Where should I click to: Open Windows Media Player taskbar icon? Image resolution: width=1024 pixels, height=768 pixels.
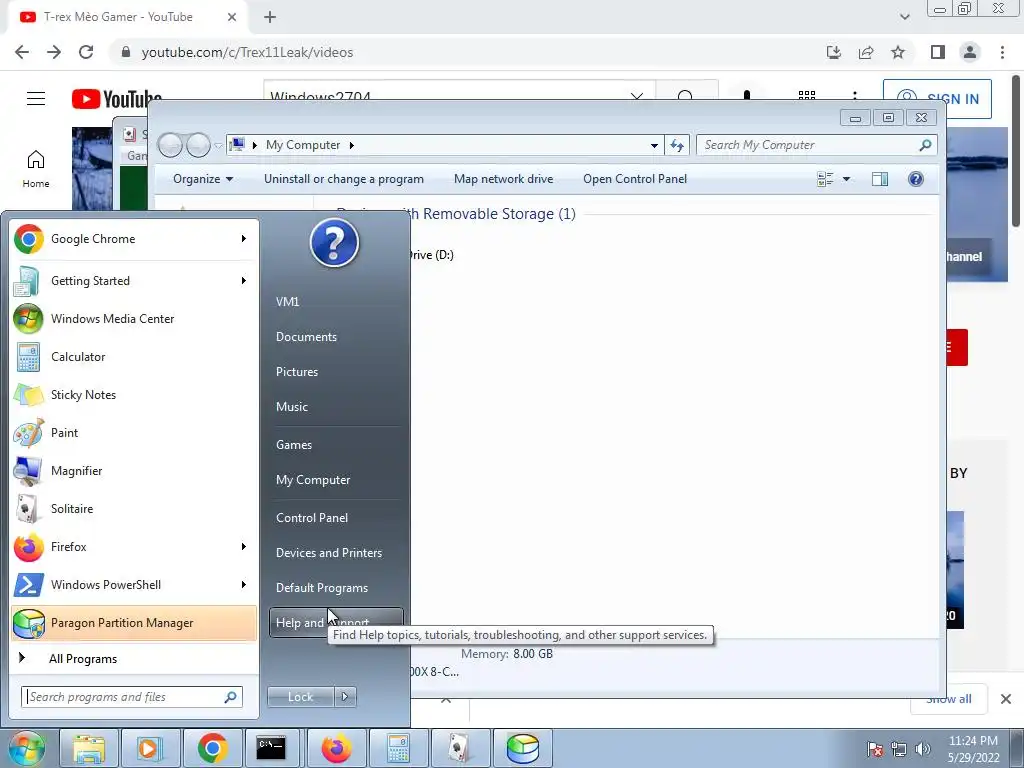pos(150,748)
